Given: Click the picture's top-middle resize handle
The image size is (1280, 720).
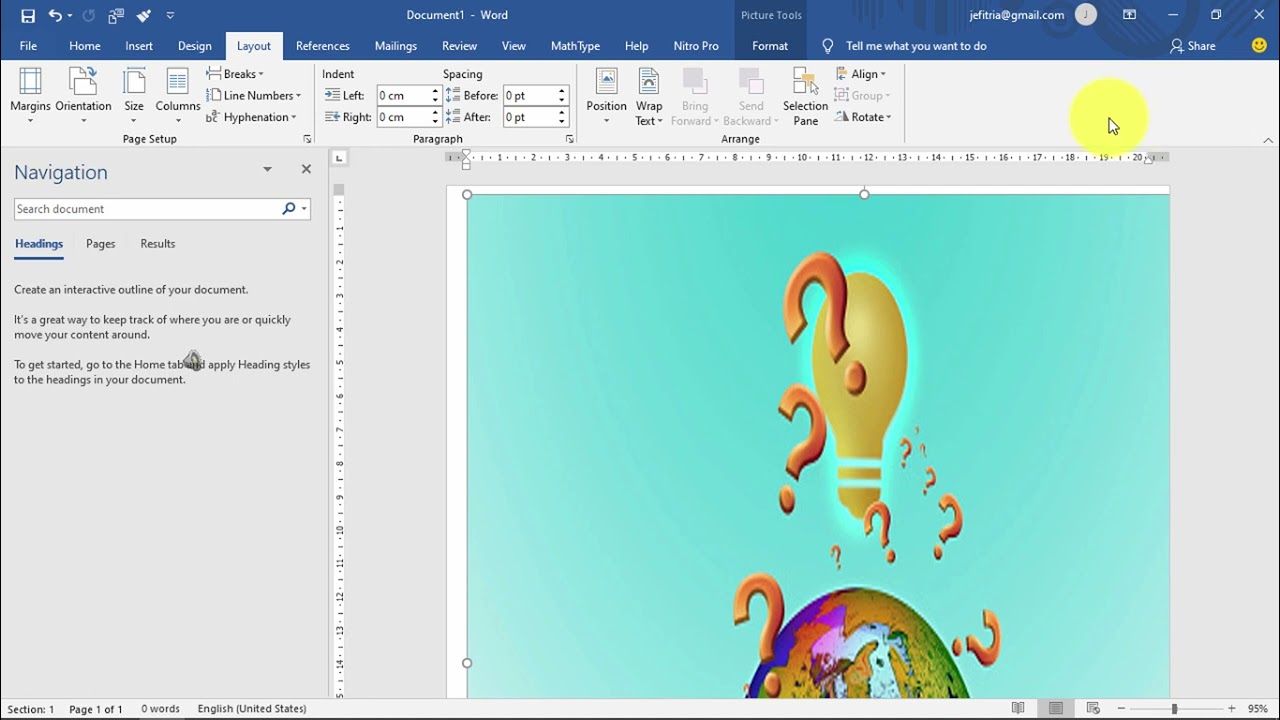Looking at the screenshot, I should 864,194.
